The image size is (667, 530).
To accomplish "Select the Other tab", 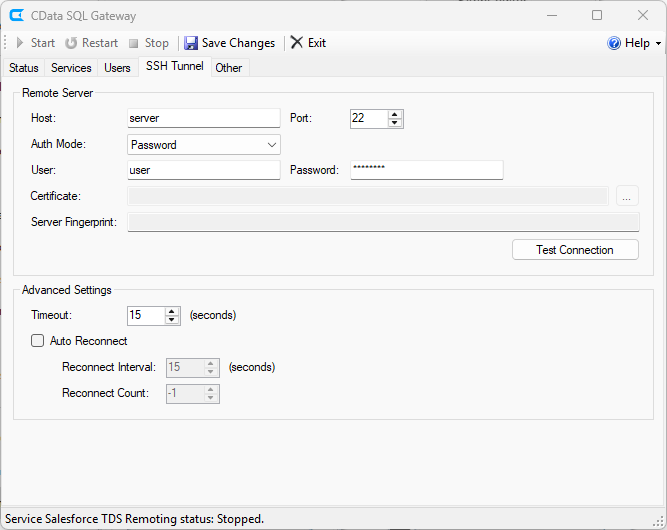I will tap(228, 68).
